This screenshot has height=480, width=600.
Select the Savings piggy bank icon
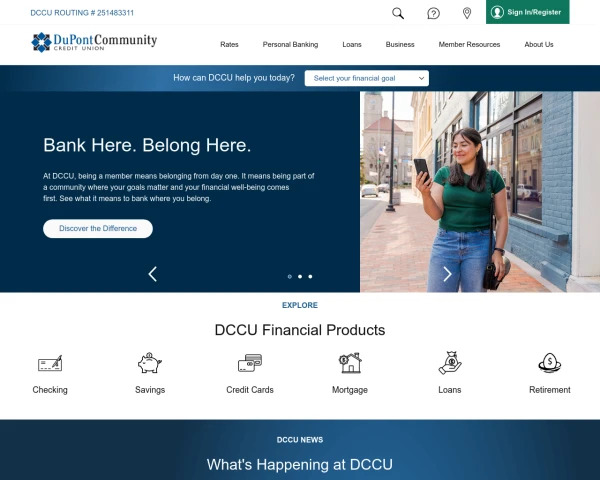(150, 362)
